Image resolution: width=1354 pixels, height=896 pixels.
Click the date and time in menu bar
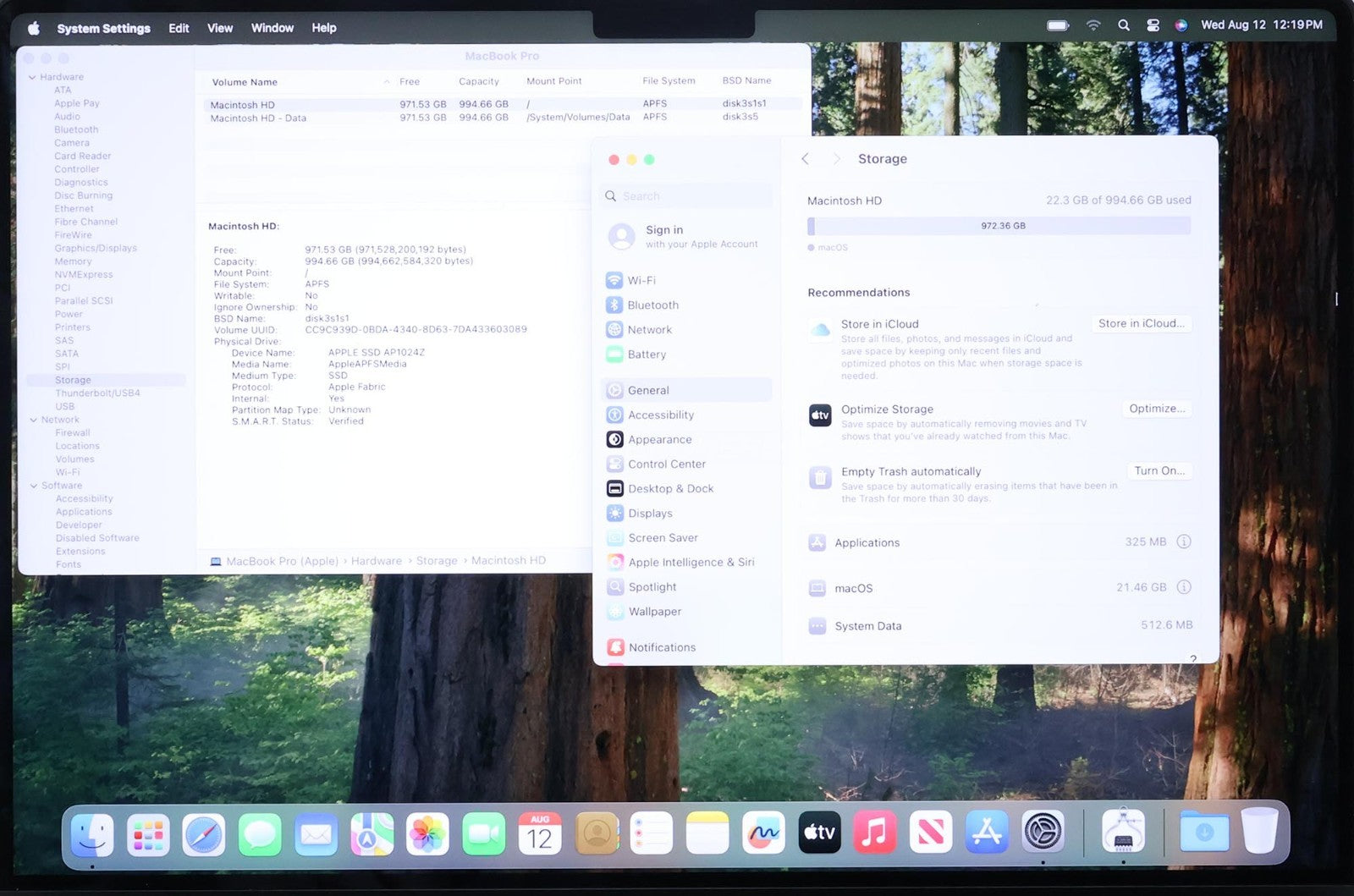coord(1261,25)
